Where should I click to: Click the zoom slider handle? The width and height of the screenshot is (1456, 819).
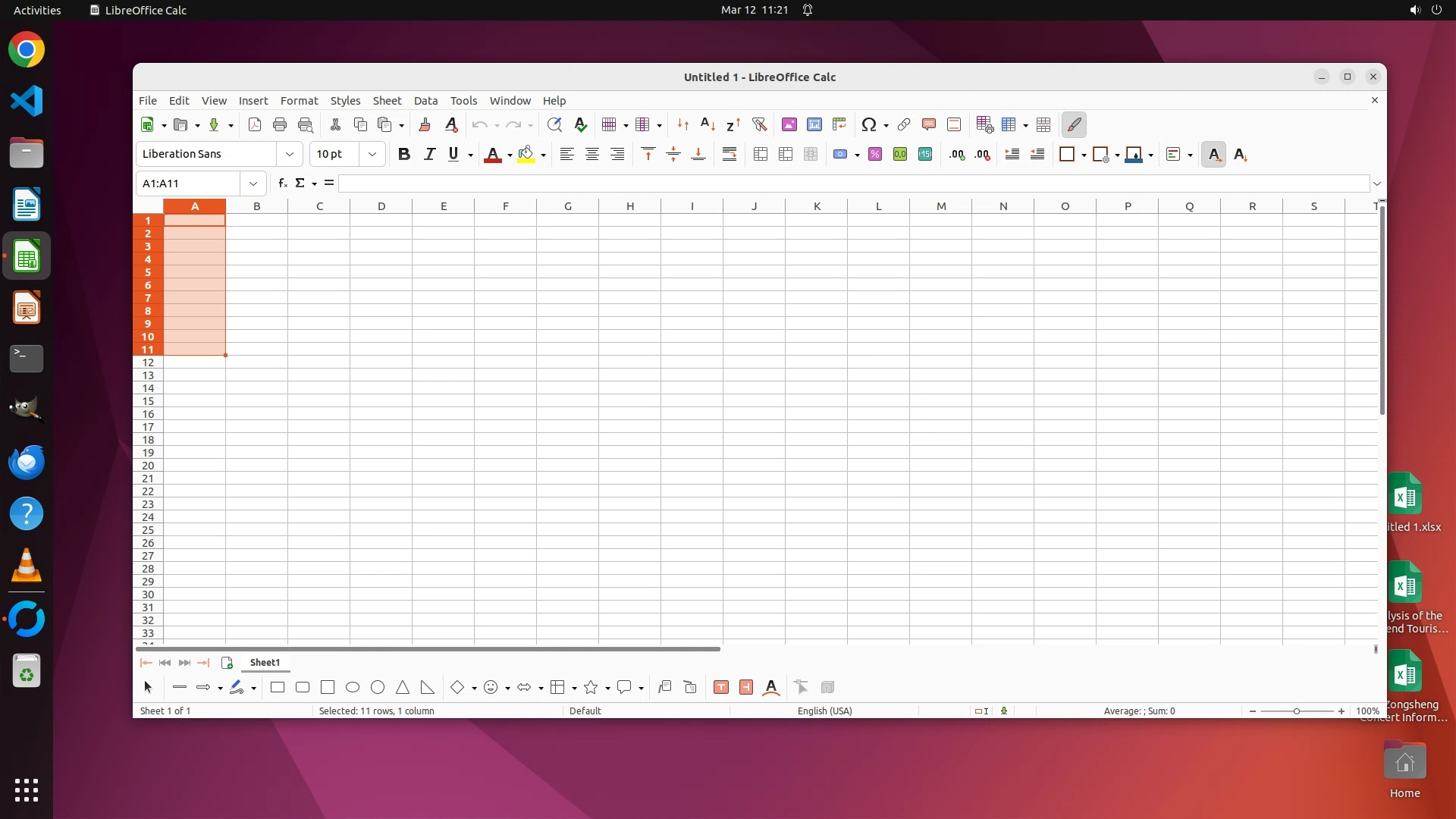point(1297,711)
